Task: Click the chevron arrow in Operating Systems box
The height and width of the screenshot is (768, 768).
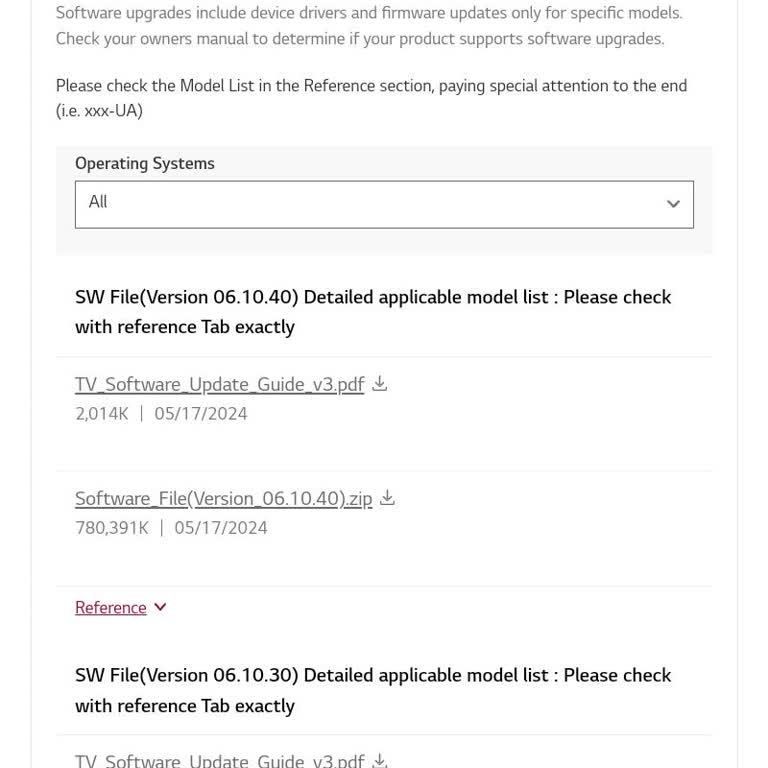Action: [673, 204]
